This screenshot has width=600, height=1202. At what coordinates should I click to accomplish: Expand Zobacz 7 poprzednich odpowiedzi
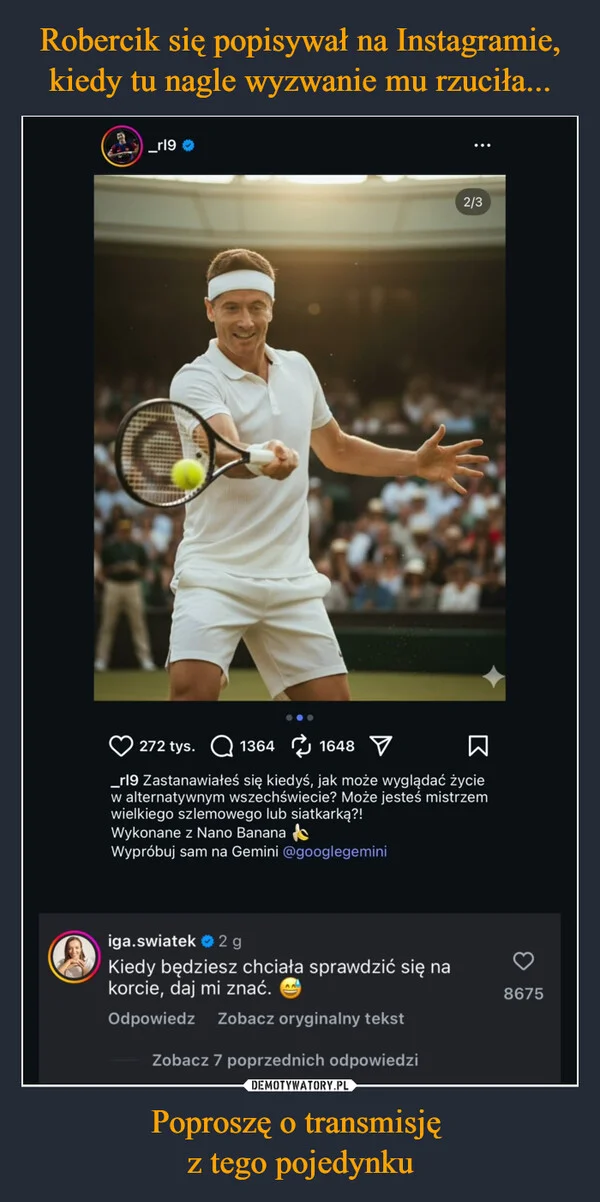(x=285, y=1060)
